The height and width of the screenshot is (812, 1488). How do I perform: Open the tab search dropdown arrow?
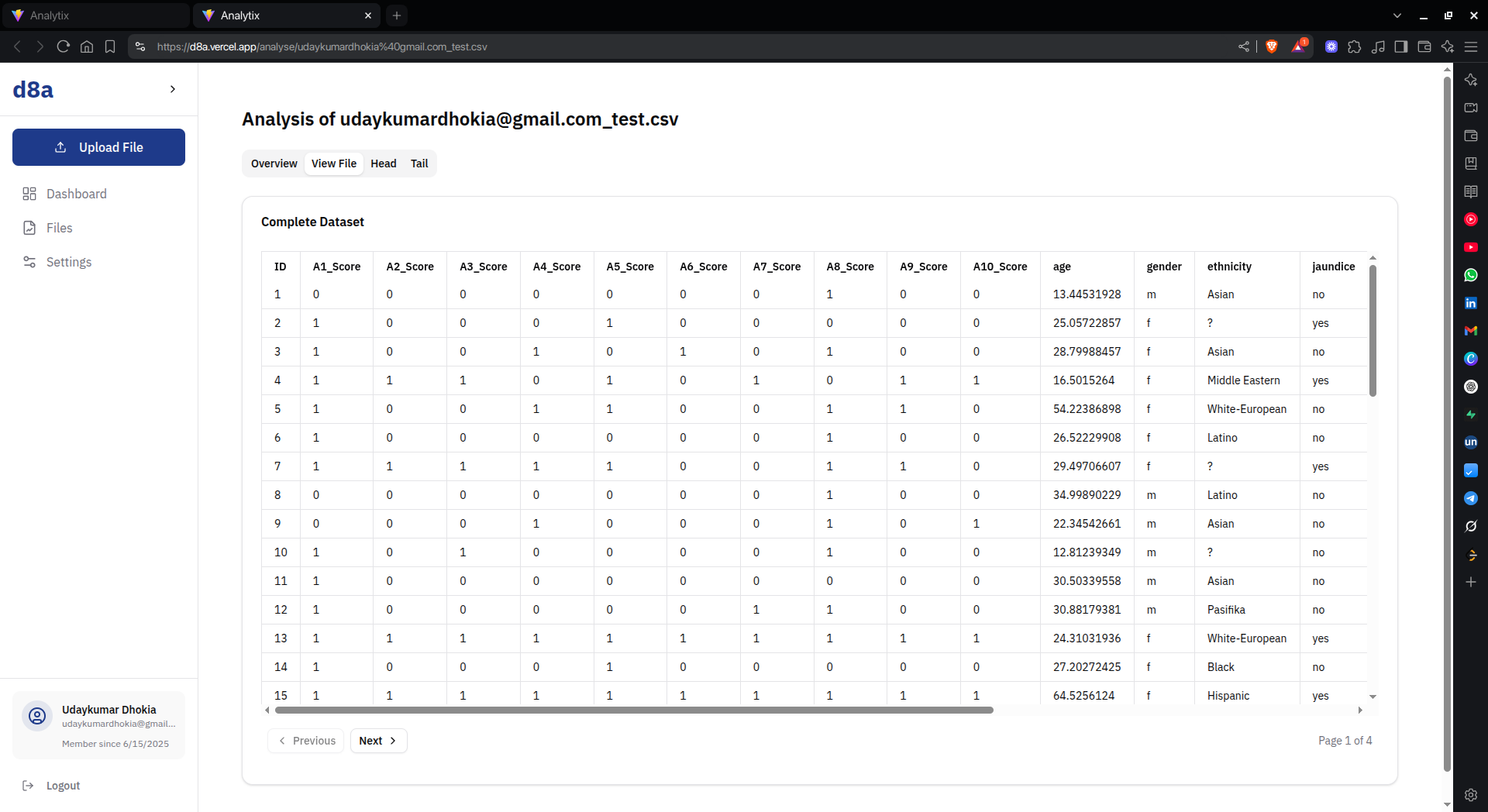click(1397, 15)
